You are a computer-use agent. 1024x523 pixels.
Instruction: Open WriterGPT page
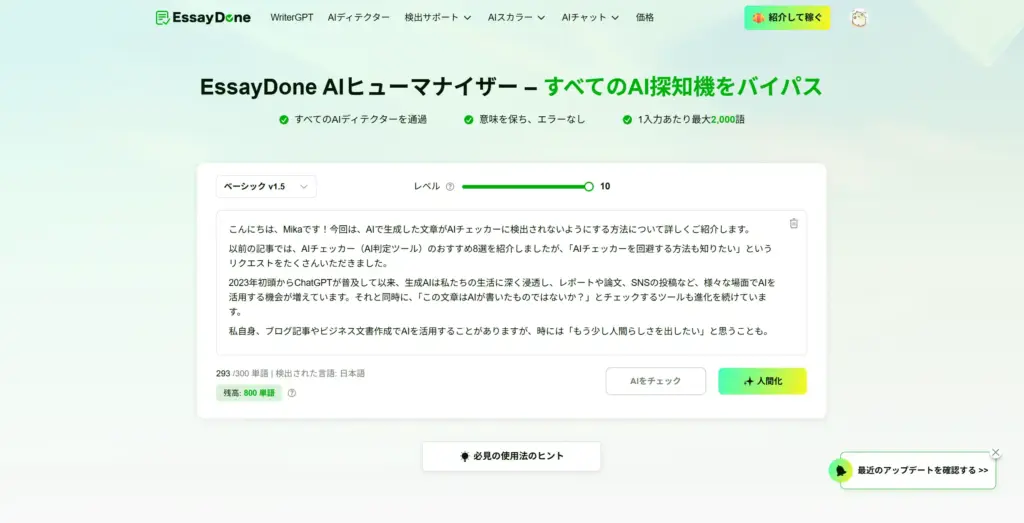click(291, 18)
